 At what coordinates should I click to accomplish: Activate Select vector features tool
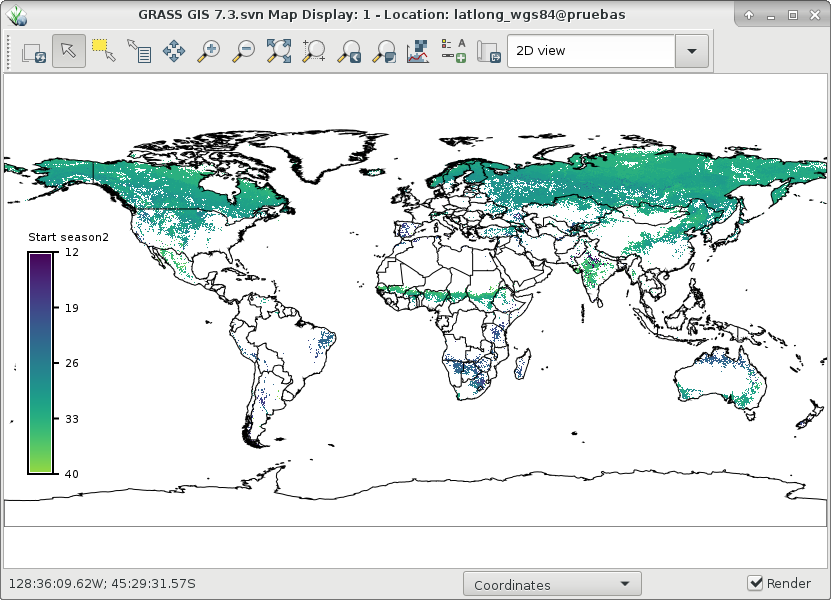[104, 52]
